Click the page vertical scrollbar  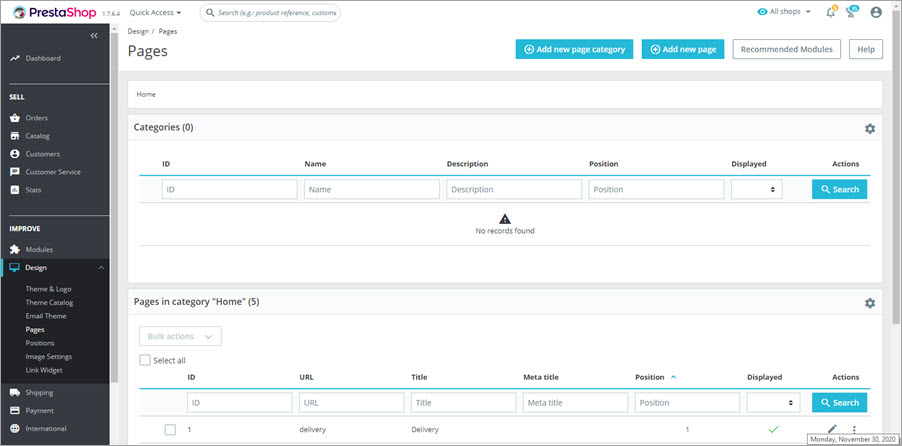pos(895,200)
